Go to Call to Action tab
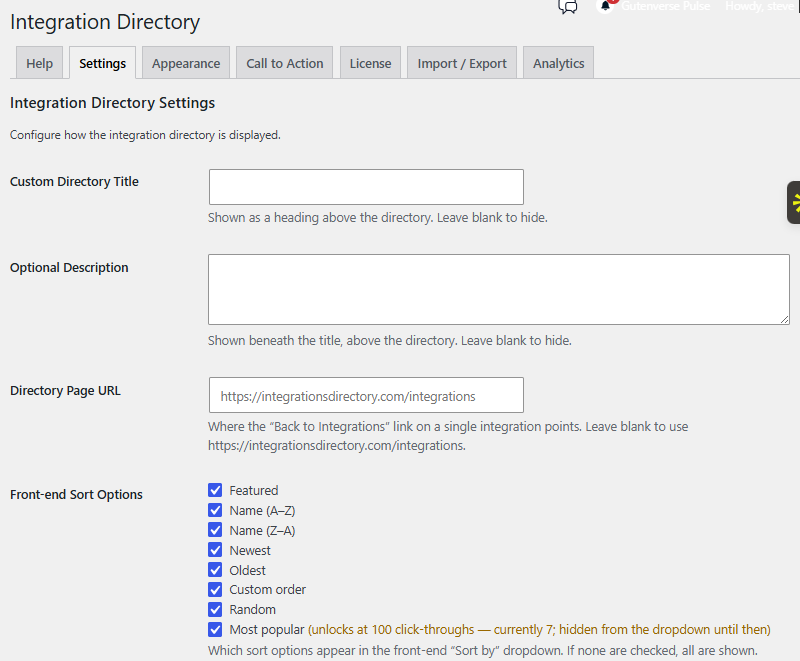Screen dimensions: 800x661 285,63
